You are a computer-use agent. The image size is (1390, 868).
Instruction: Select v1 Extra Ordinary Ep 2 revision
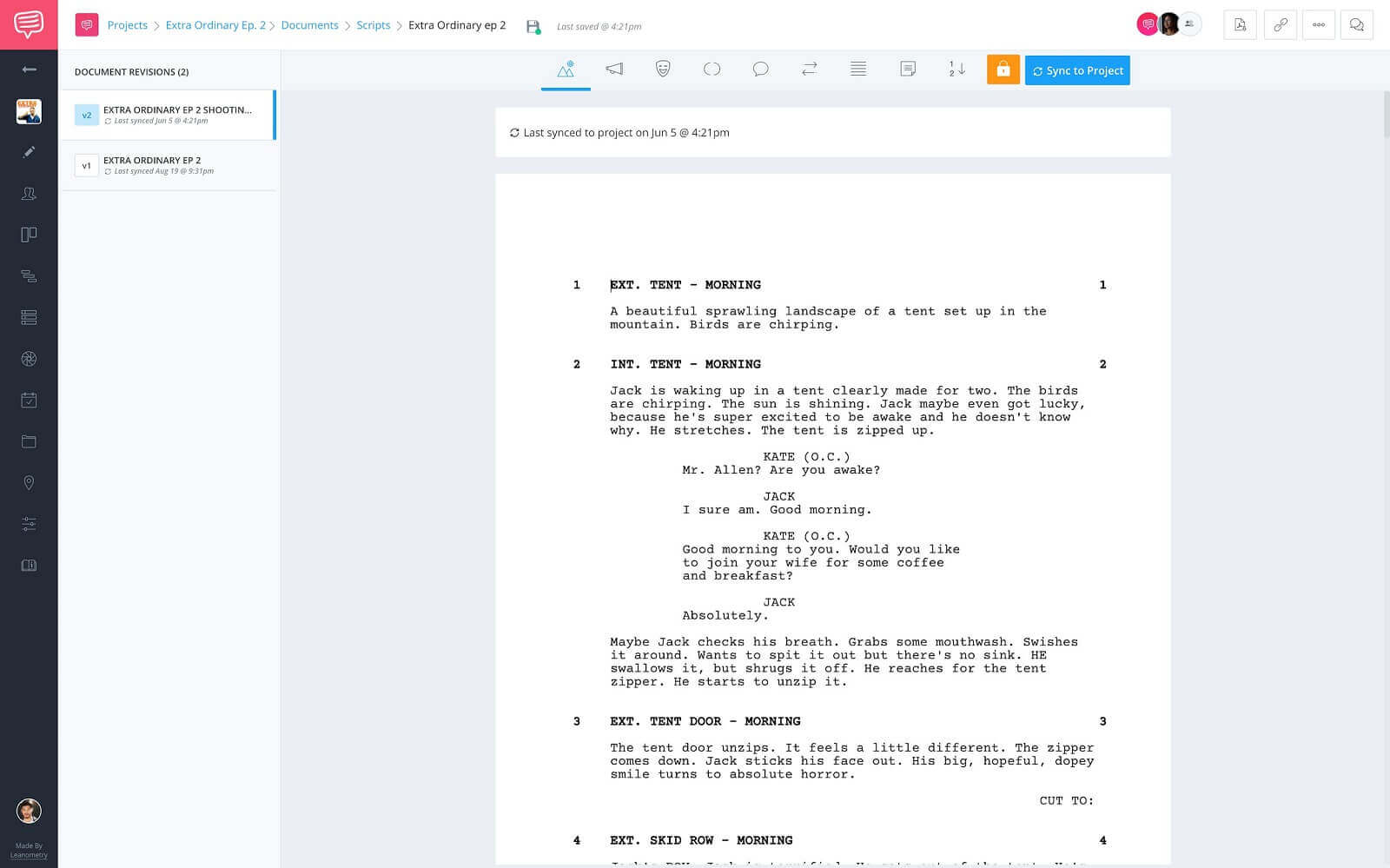[168, 165]
